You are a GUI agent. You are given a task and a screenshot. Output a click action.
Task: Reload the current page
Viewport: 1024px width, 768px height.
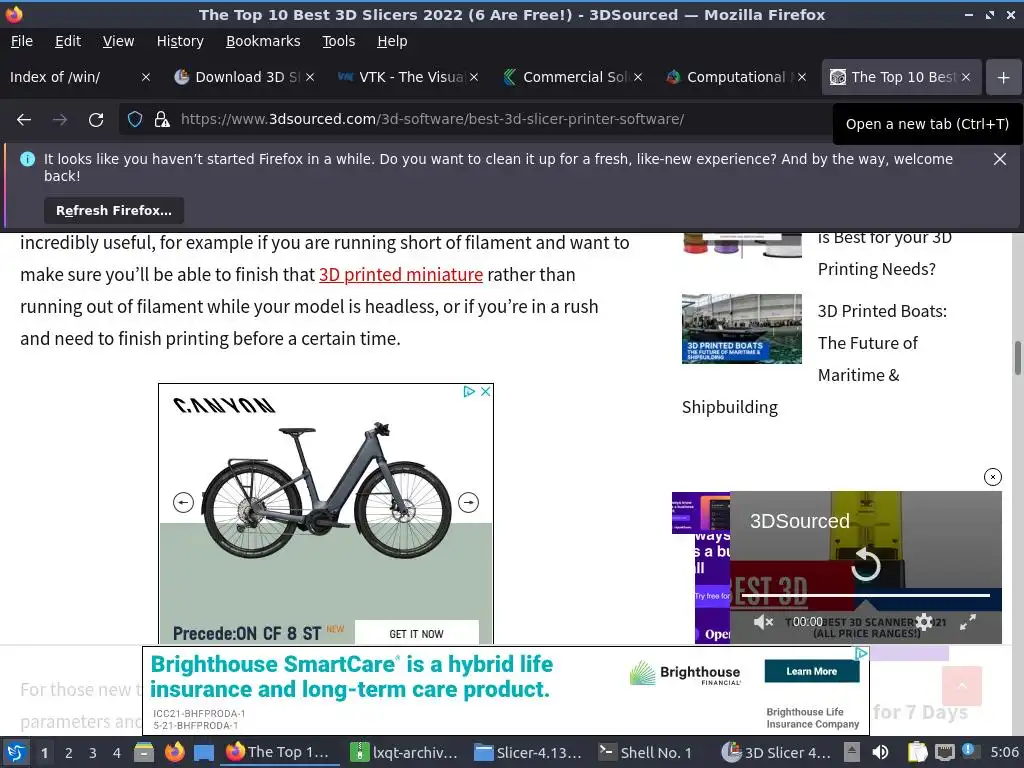point(96,120)
